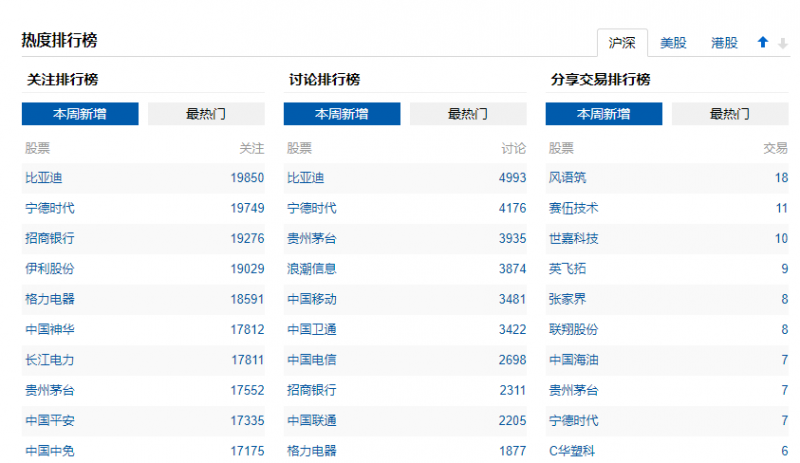Switch to the 沪深 tab
The height and width of the screenshot is (463, 800).
[622, 43]
